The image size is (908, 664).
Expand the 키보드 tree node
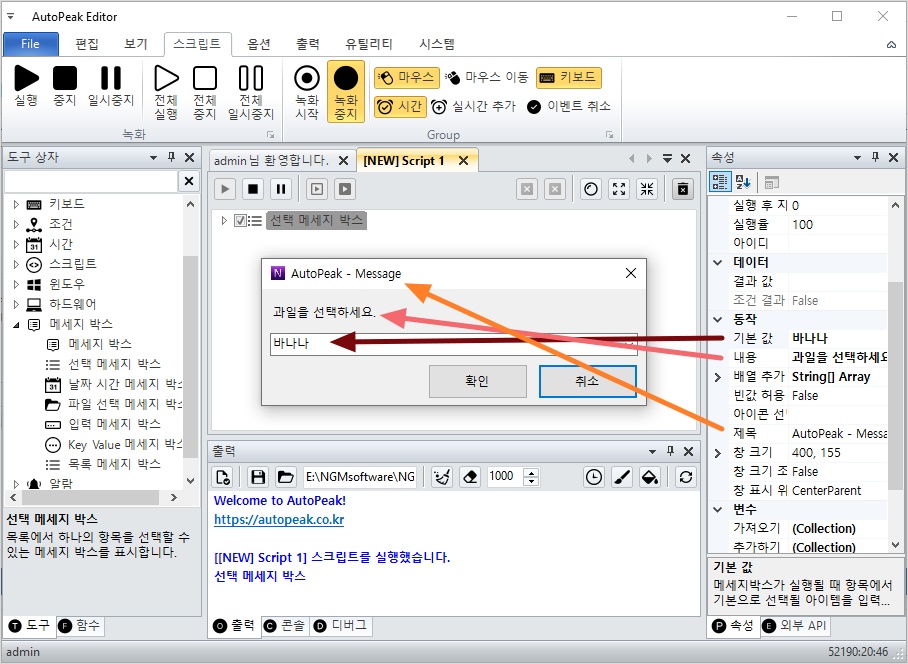[16, 204]
